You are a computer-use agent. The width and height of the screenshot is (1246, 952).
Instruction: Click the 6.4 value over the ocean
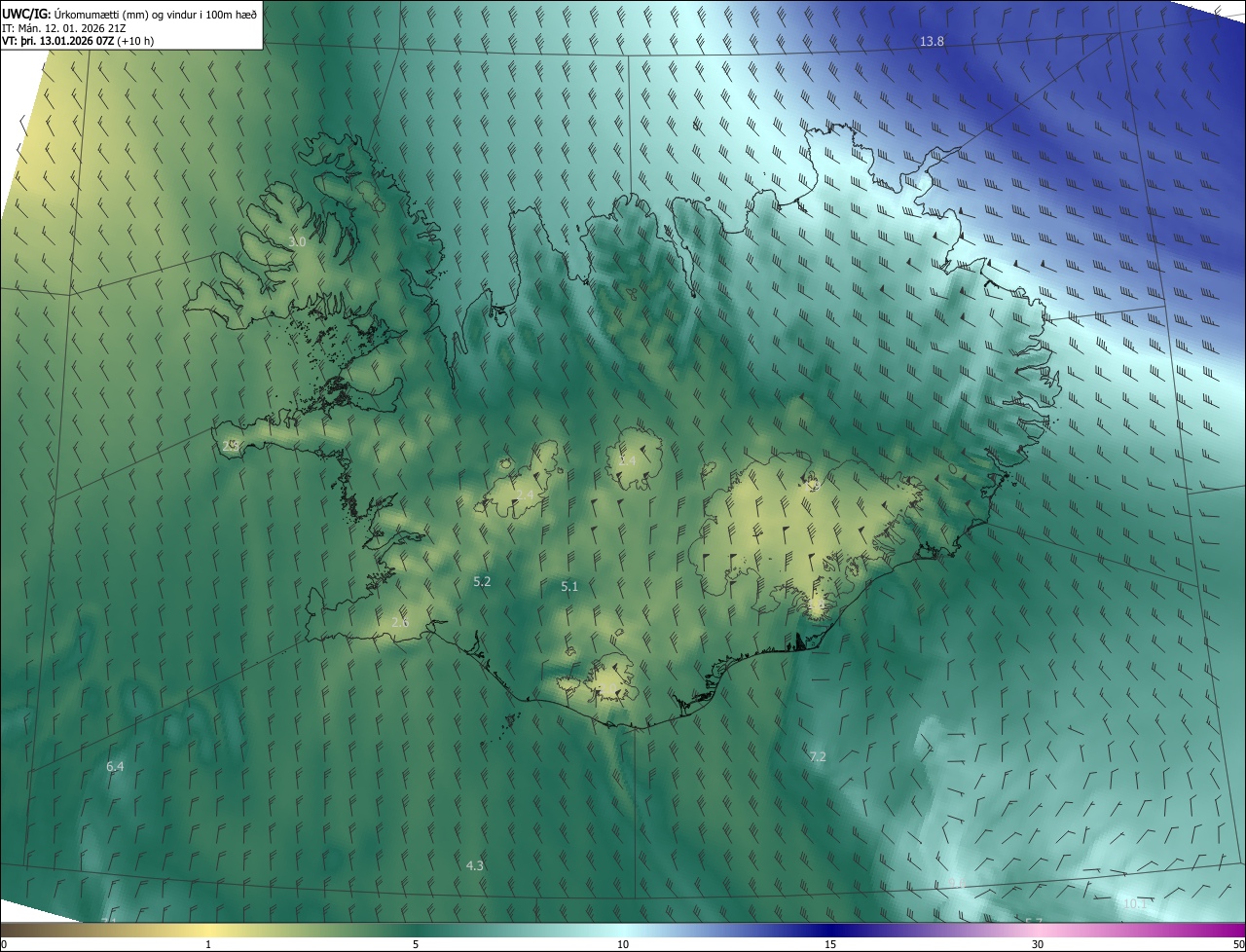coord(115,767)
